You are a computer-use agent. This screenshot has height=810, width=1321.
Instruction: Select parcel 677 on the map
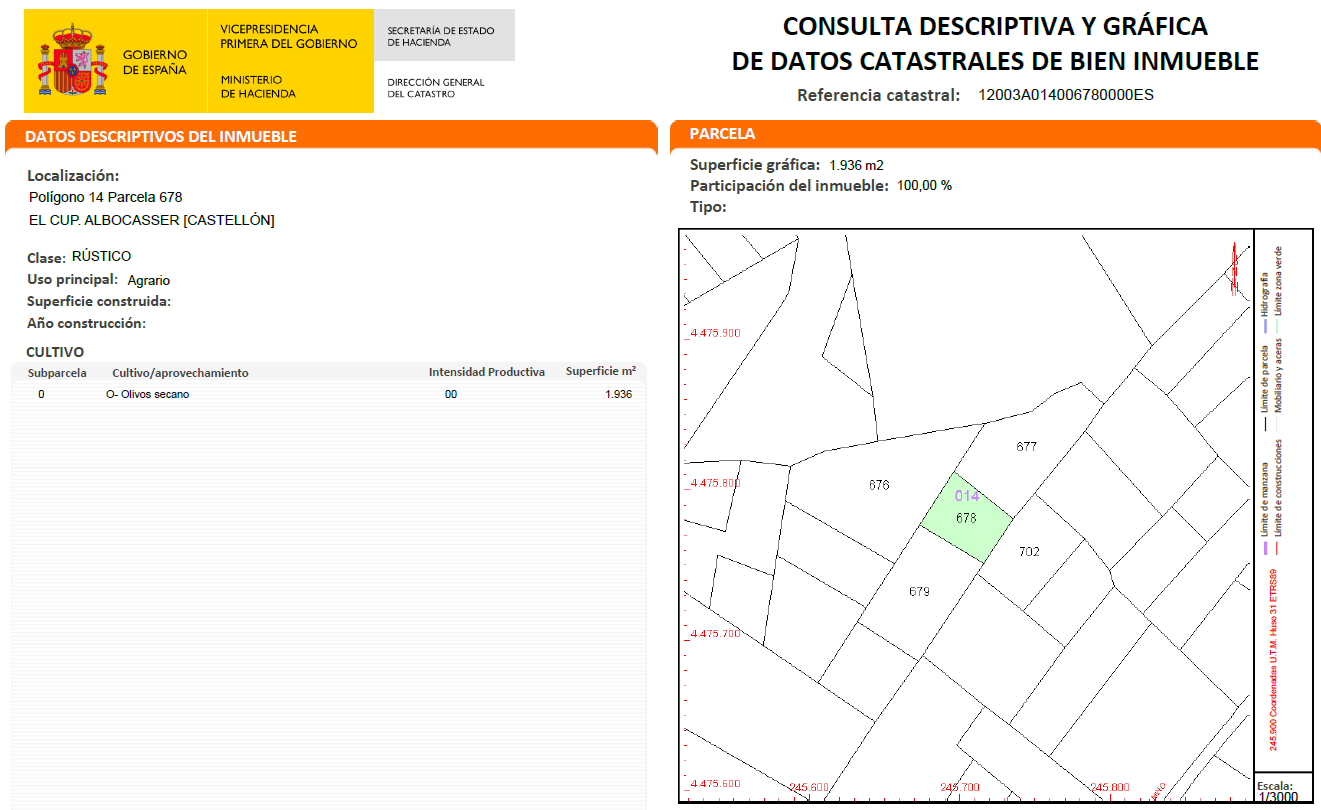click(1026, 447)
